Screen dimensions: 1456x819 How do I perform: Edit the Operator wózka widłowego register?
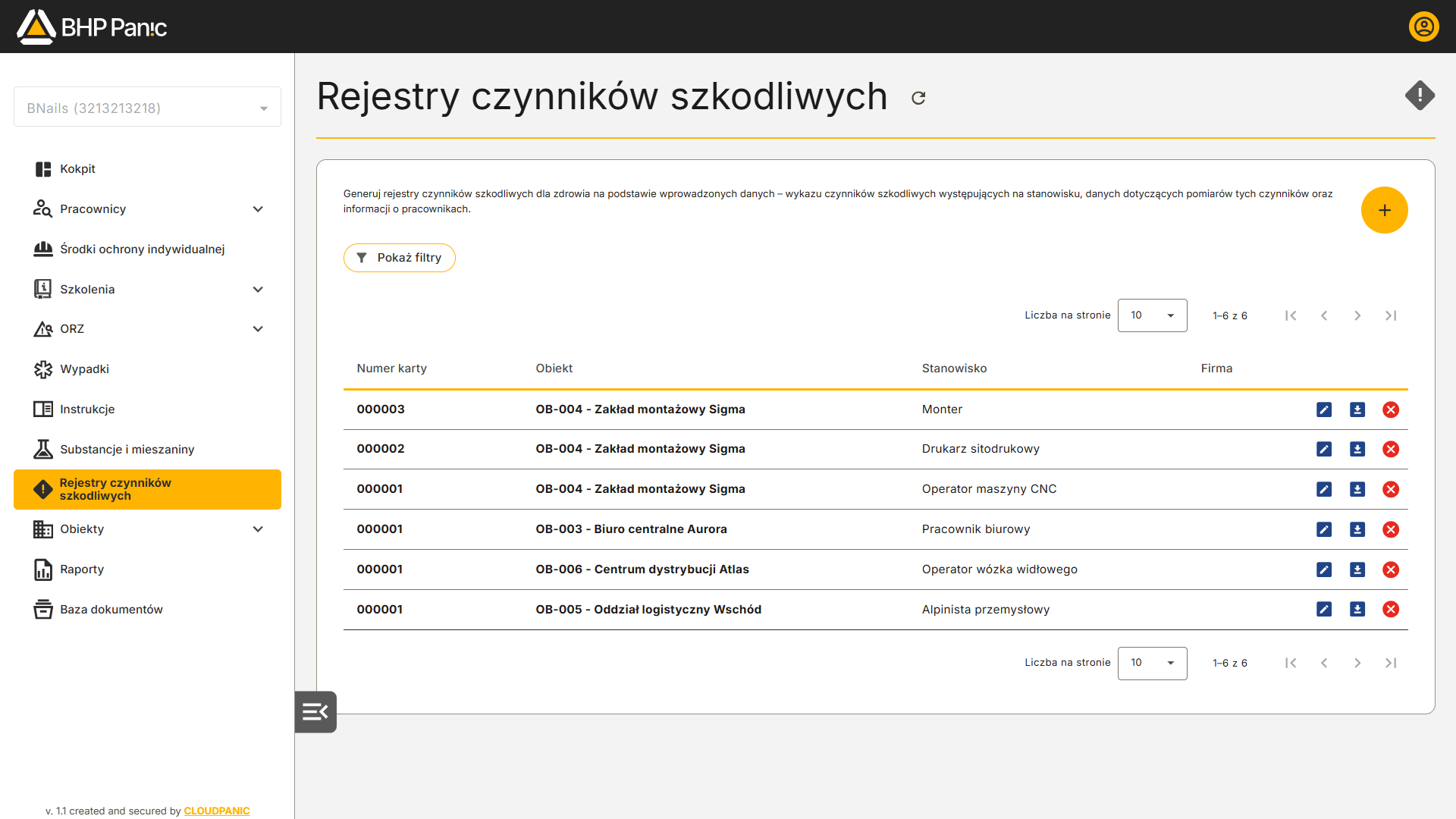1324,570
